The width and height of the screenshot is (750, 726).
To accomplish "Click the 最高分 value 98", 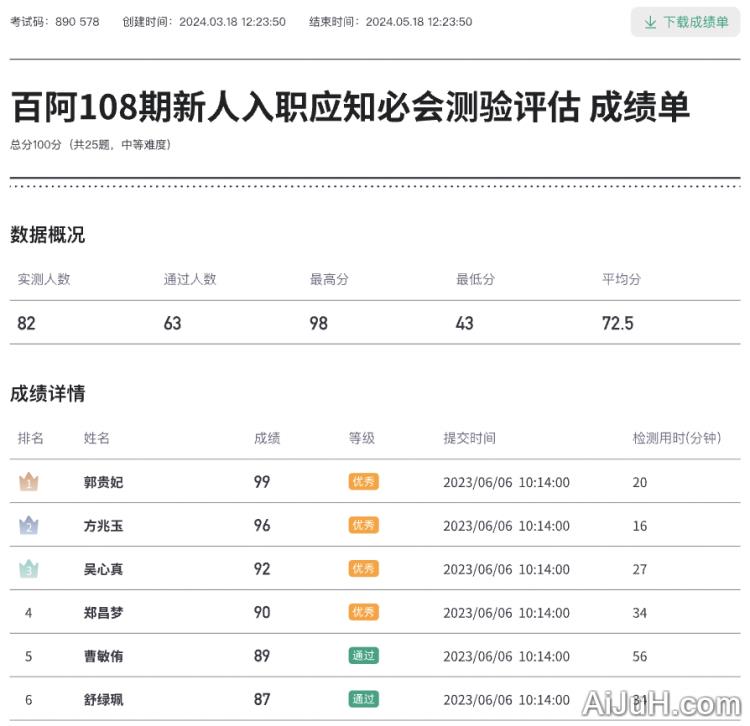I will [319, 323].
